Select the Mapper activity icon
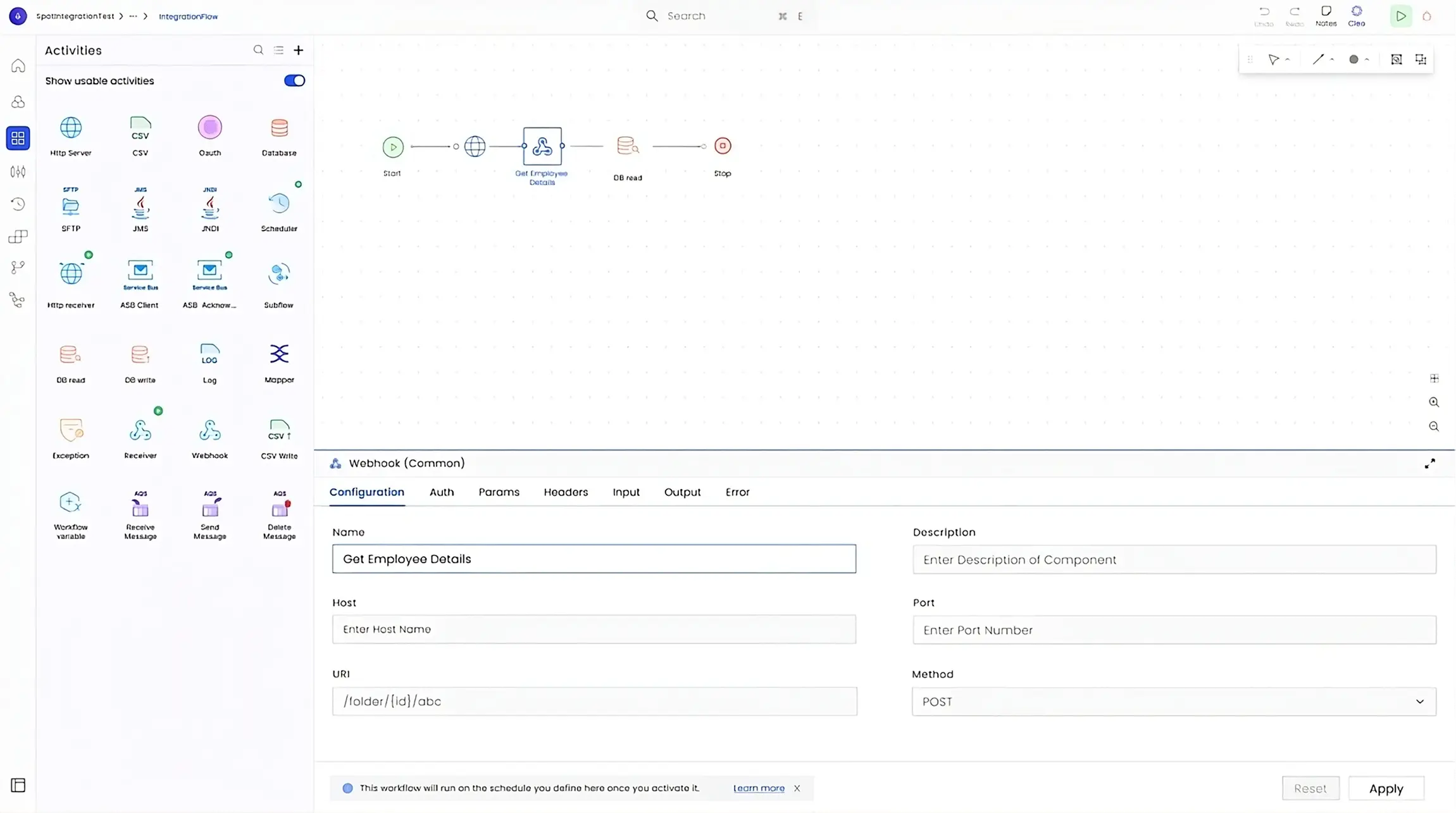 click(x=278, y=354)
